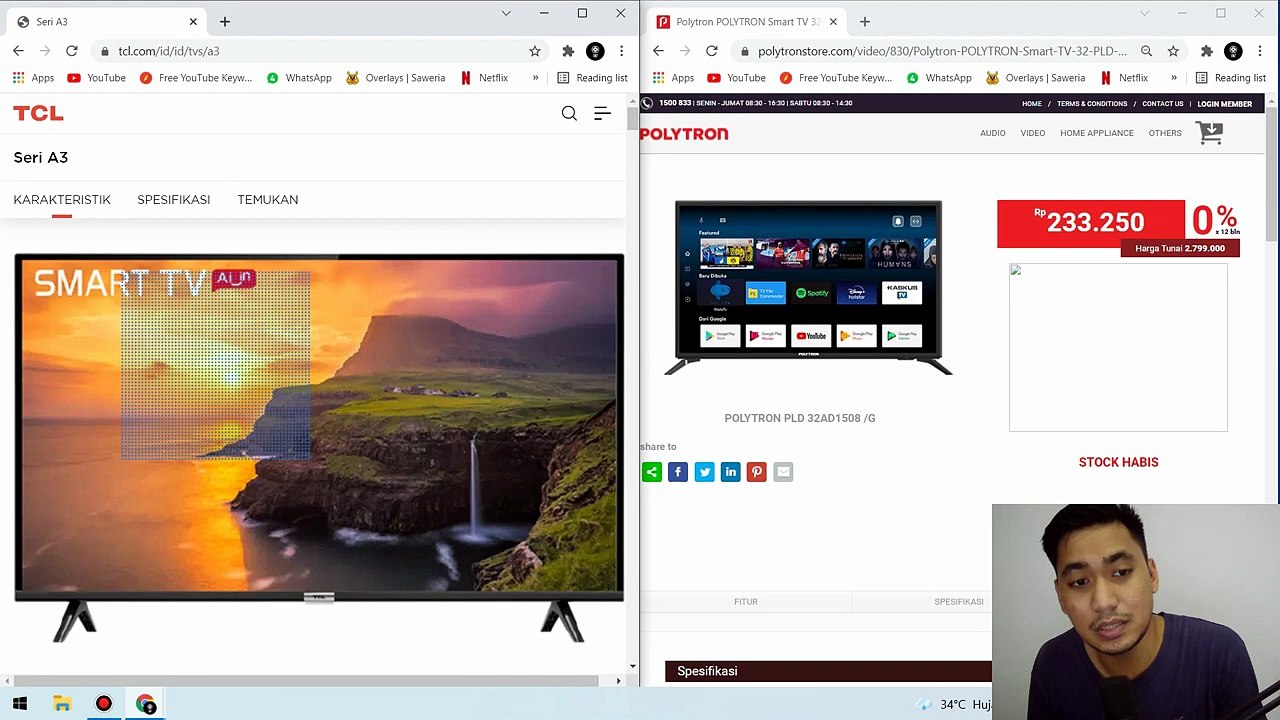Open the Polytron shopping cart

coord(1210,133)
